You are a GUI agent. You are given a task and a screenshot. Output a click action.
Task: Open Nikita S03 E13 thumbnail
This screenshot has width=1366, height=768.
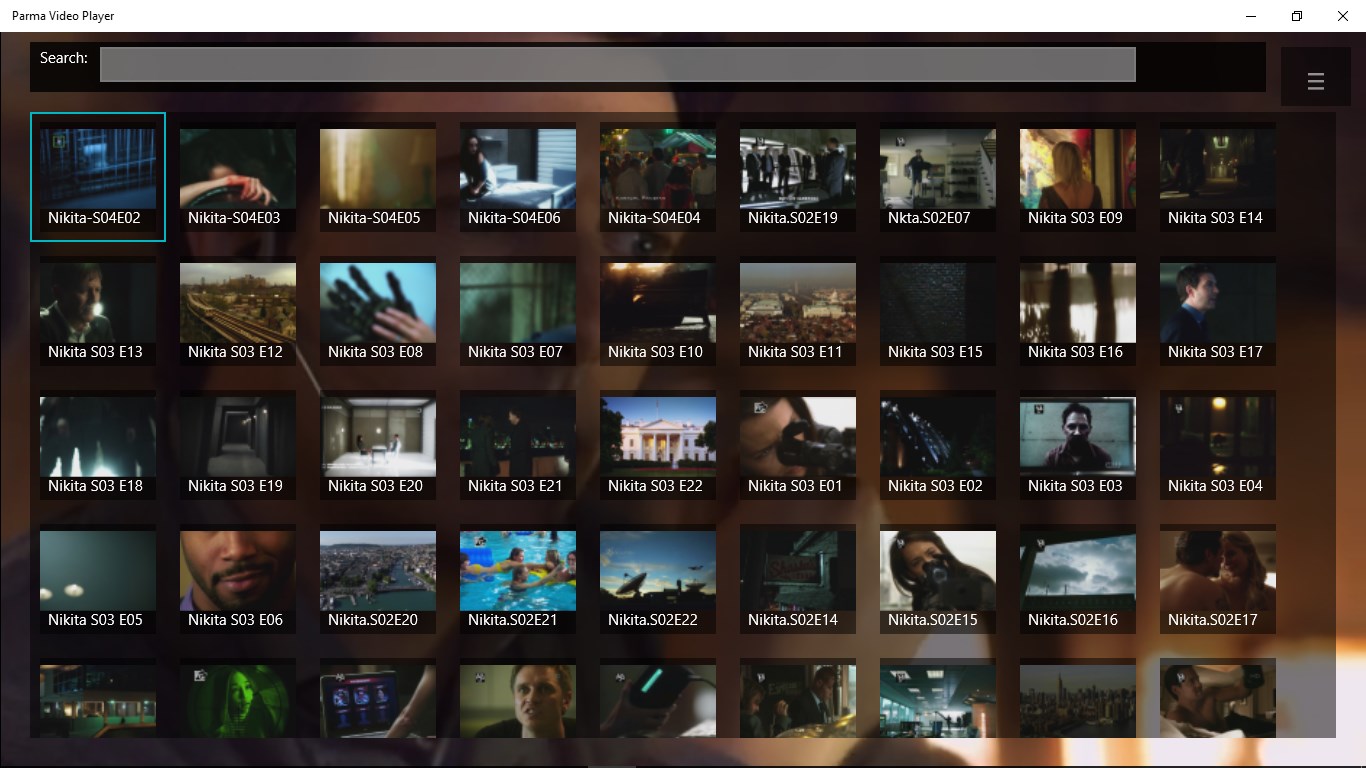pyautogui.click(x=98, y=311)
